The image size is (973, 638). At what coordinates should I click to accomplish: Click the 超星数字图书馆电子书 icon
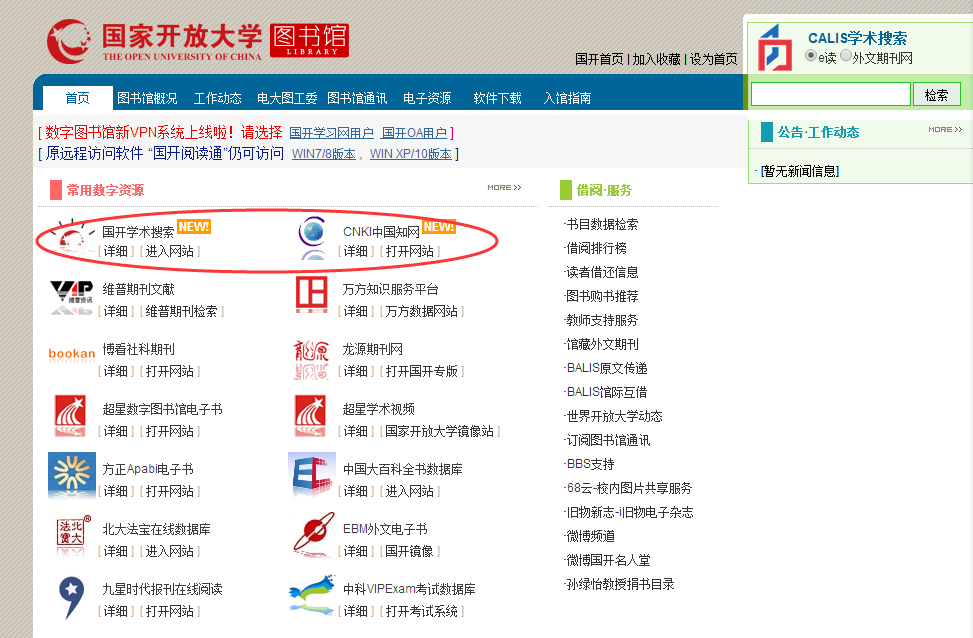tap(70, 416)
